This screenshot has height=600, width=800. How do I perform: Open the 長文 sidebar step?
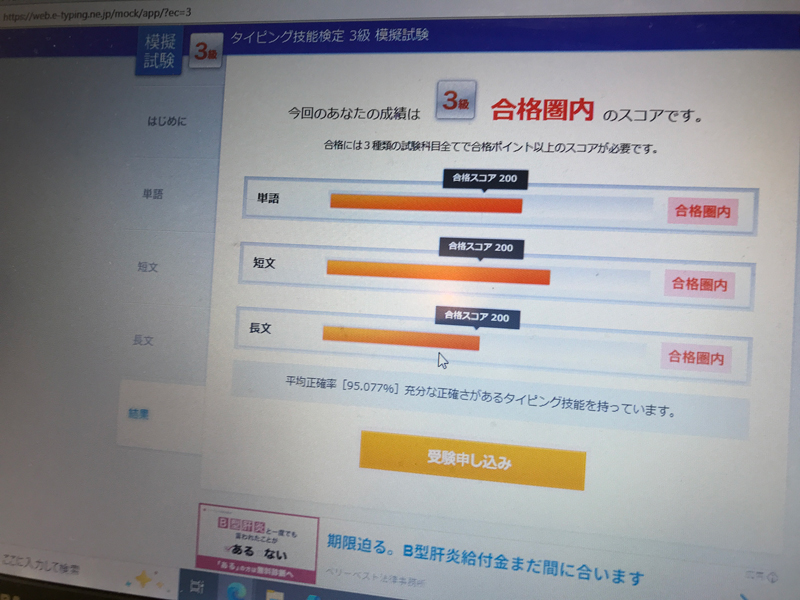pyautogui.click(x=143, y=340)
